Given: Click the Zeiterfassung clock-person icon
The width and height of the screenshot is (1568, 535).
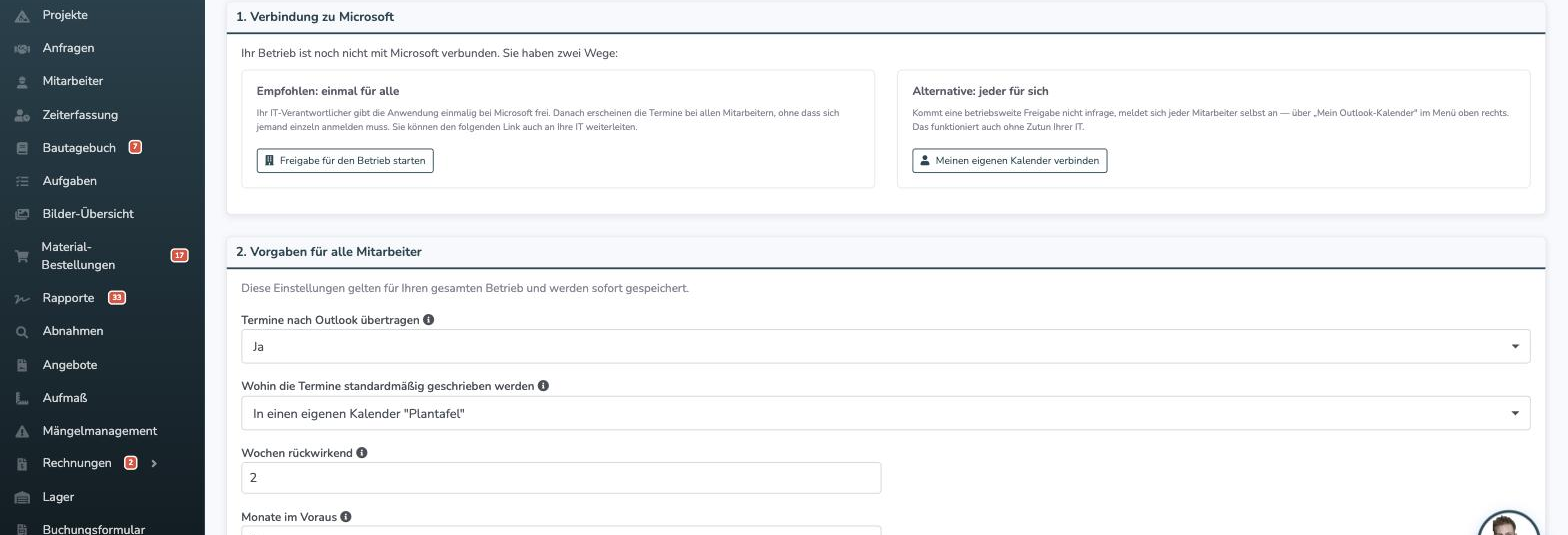Looking at the screenshot, I should (x=22, y=116).
